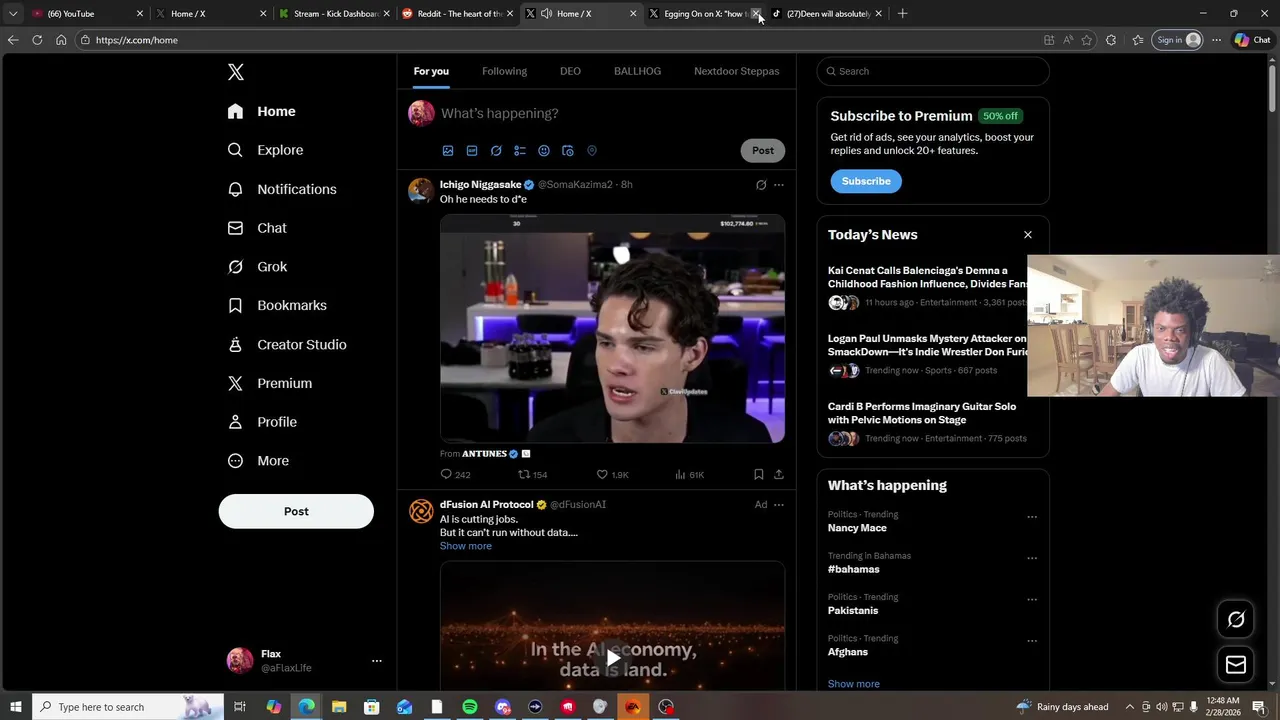The width and height of the screenshot is (1280, 720).
Task: Open Creator Studio in the sidebar
Action: (286, 344)
